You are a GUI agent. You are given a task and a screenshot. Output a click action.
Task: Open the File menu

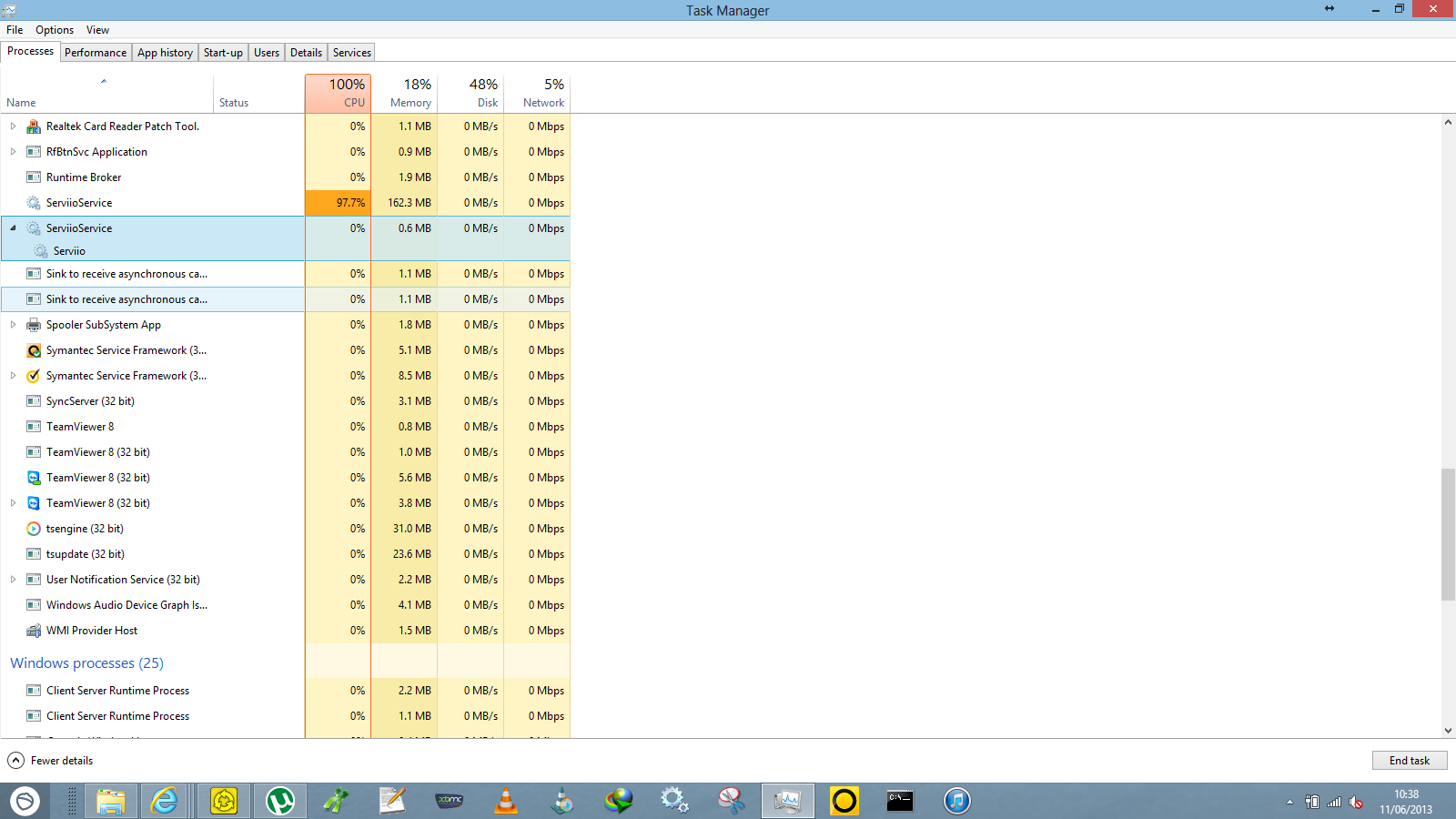click(x=15, y=30)
